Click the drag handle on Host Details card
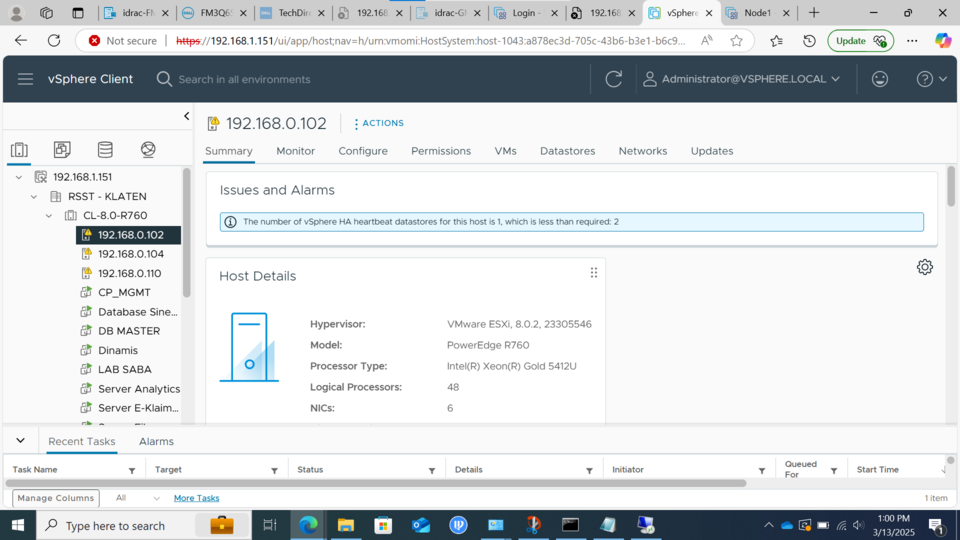This screenshot has height=540, width=960. click(x=593, y=273)
